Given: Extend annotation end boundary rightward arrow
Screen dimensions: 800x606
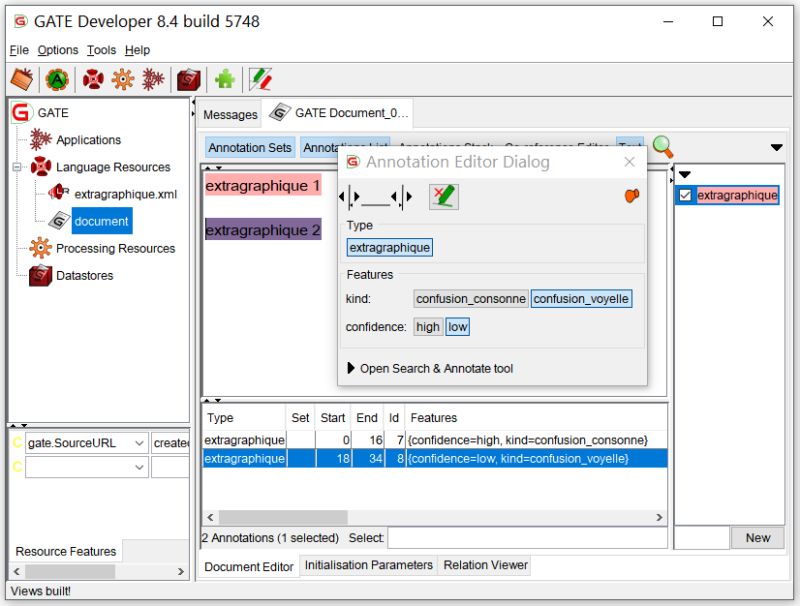Looking at the screenshot, I should (x=409, y=196).
